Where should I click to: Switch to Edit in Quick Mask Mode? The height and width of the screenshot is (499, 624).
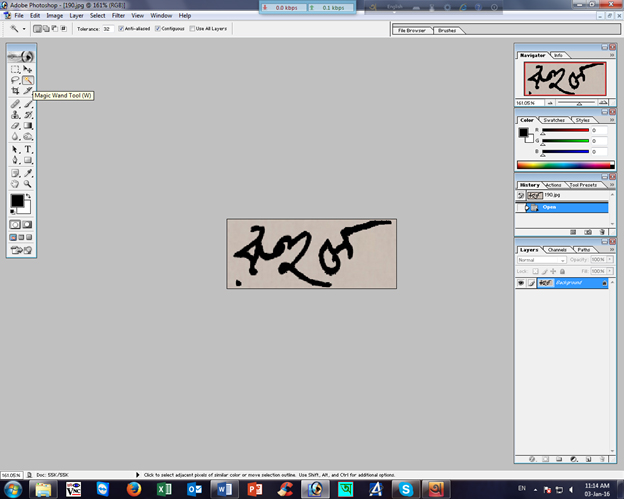click(27, 224)
